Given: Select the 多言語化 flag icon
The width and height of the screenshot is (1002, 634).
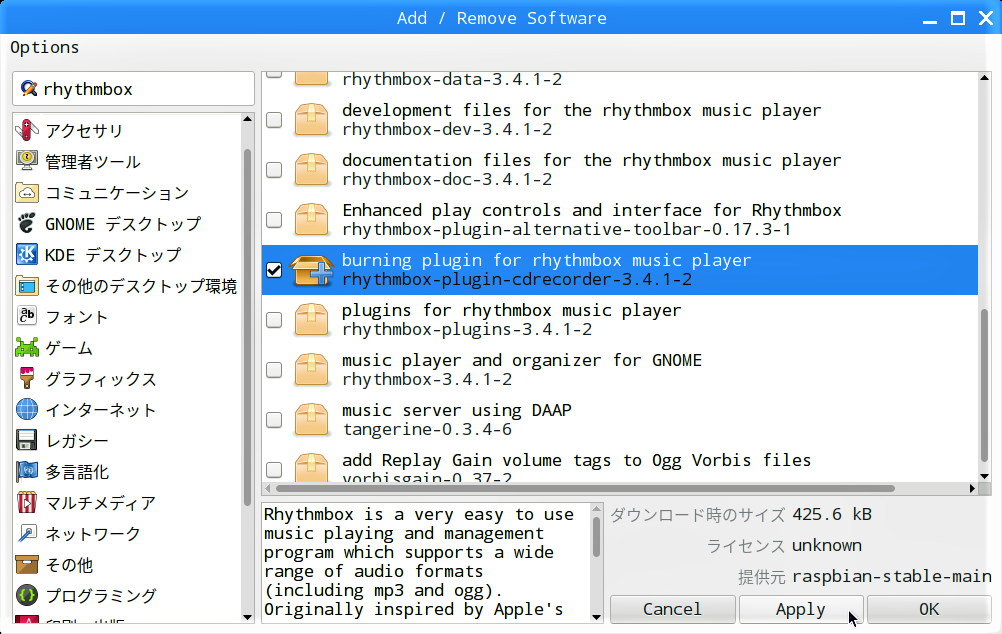Looking at the screenshot, I should (x=27, y=472).
